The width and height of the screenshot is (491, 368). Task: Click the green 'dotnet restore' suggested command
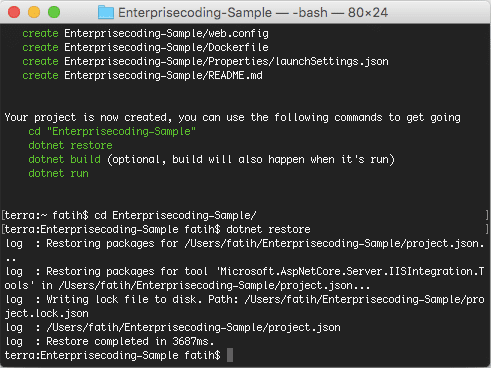[x=70, y=145]
